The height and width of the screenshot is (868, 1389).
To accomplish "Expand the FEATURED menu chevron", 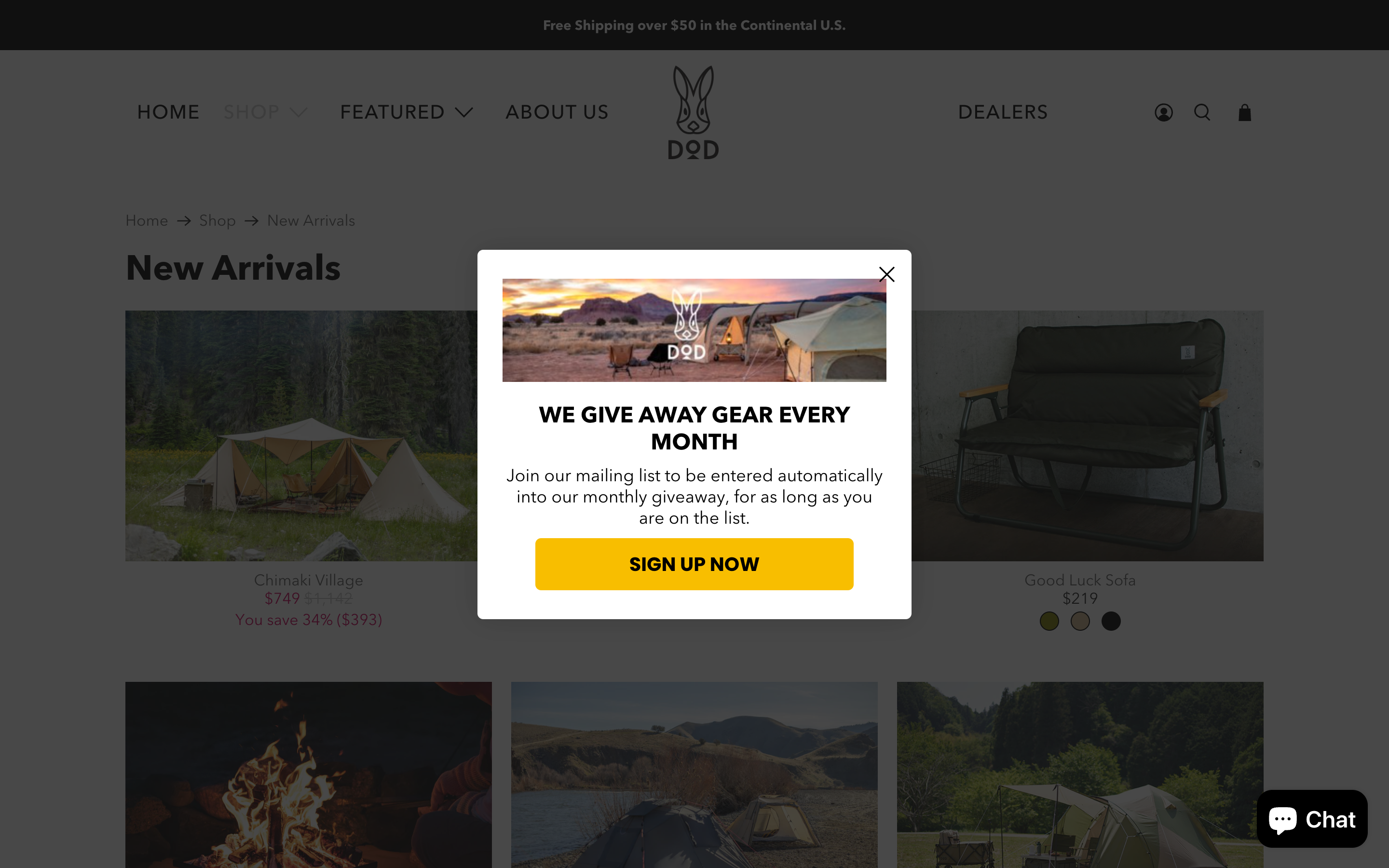I will 464,112.
